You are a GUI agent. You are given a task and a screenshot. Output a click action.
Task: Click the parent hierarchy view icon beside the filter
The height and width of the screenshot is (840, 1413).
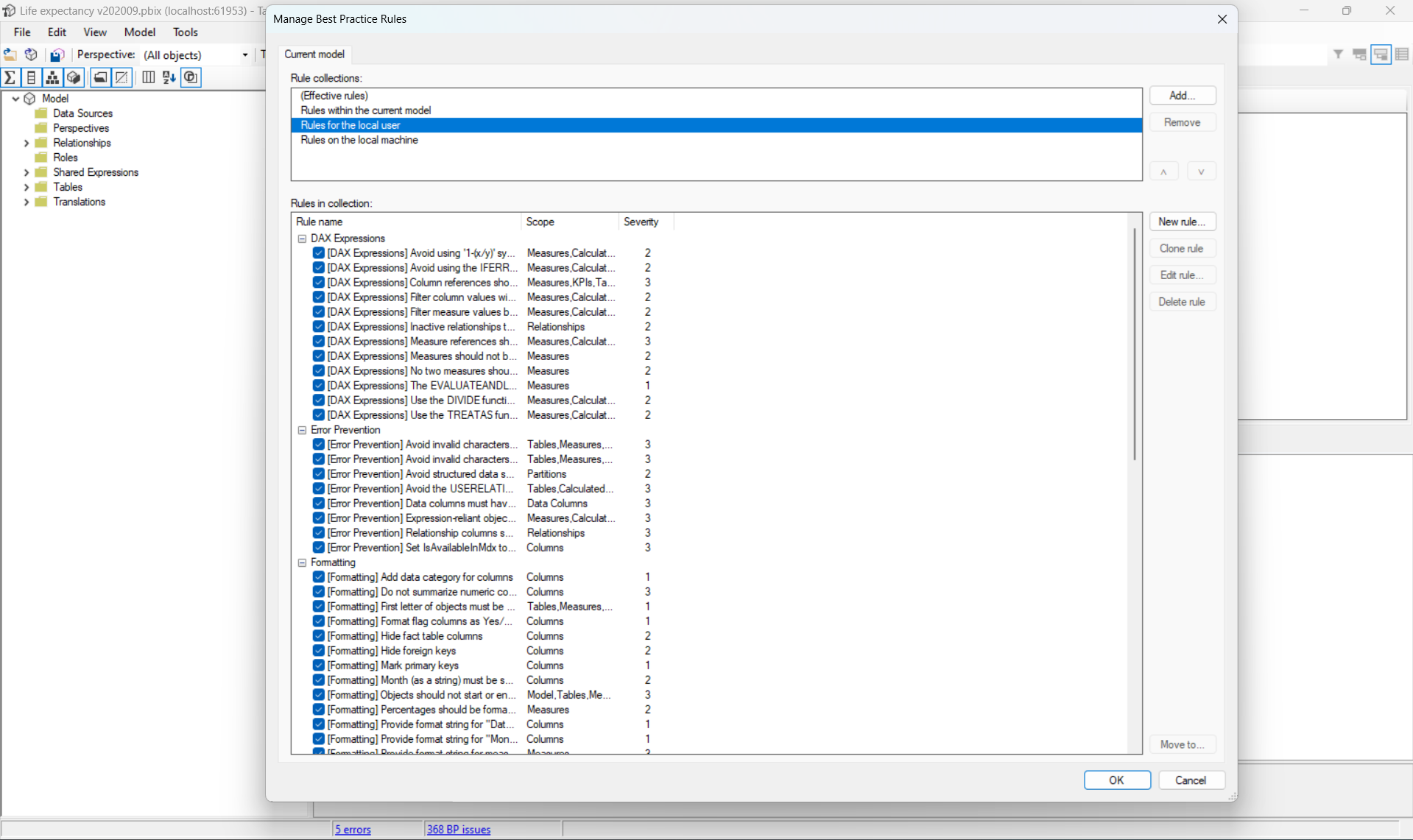click(x=1359, y=54)
